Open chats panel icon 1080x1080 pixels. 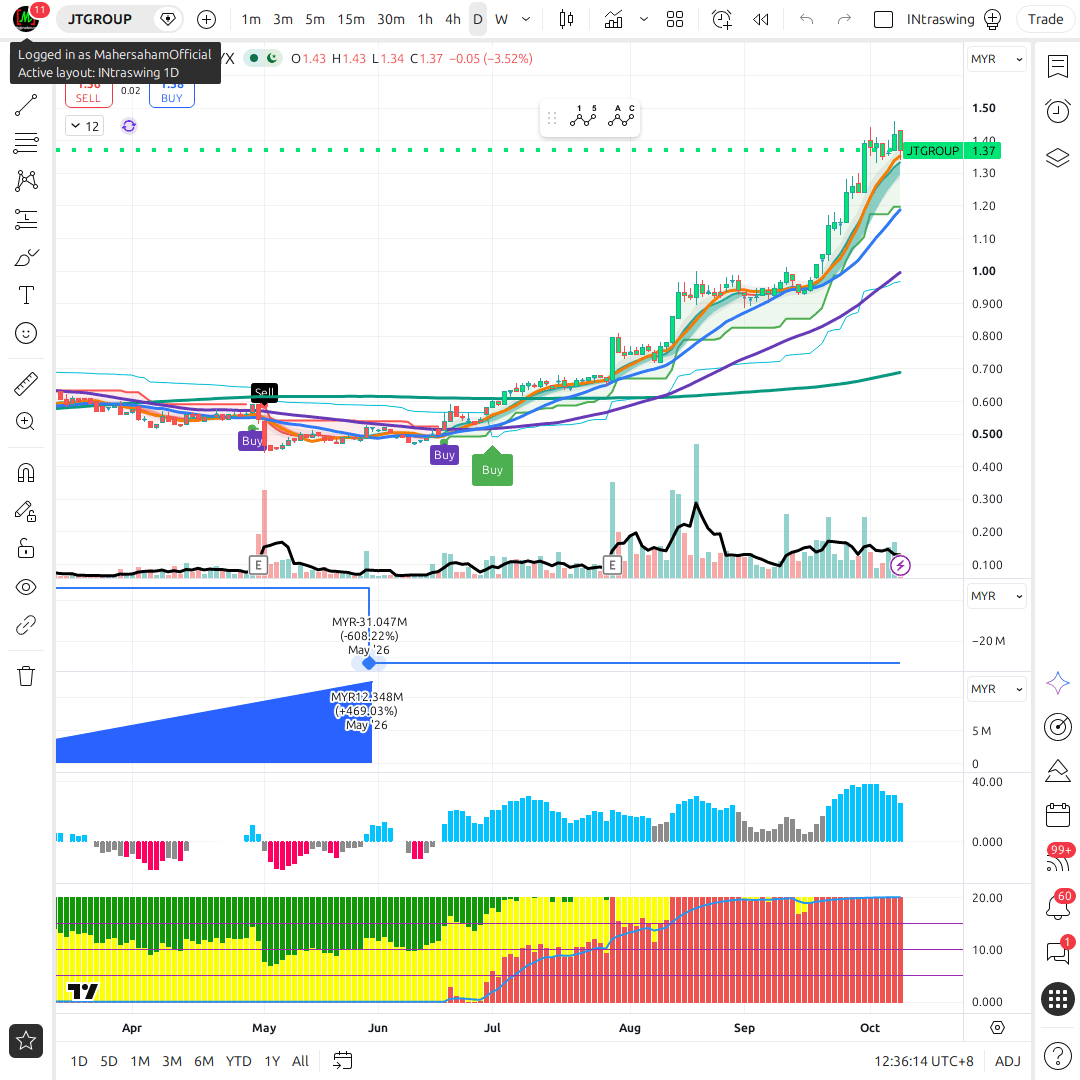coord(1058,952)
